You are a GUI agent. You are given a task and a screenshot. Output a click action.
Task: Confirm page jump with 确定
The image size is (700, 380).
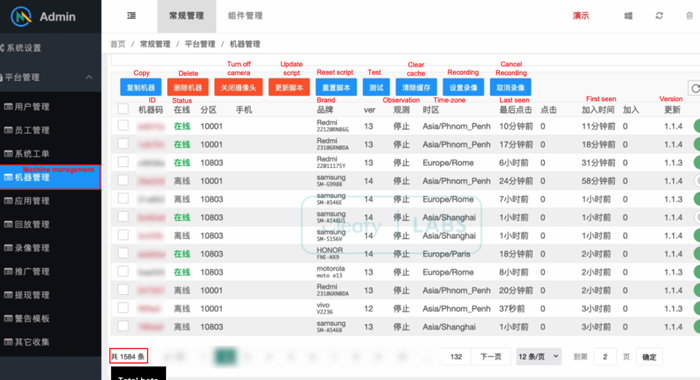[649, 357]
